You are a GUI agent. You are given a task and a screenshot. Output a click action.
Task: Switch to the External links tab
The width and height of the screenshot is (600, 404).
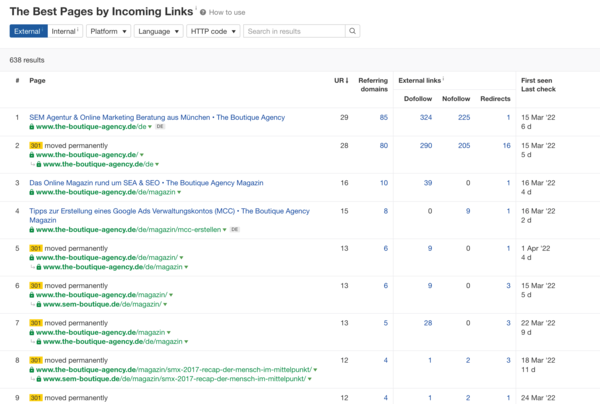(x=29, y=31)
